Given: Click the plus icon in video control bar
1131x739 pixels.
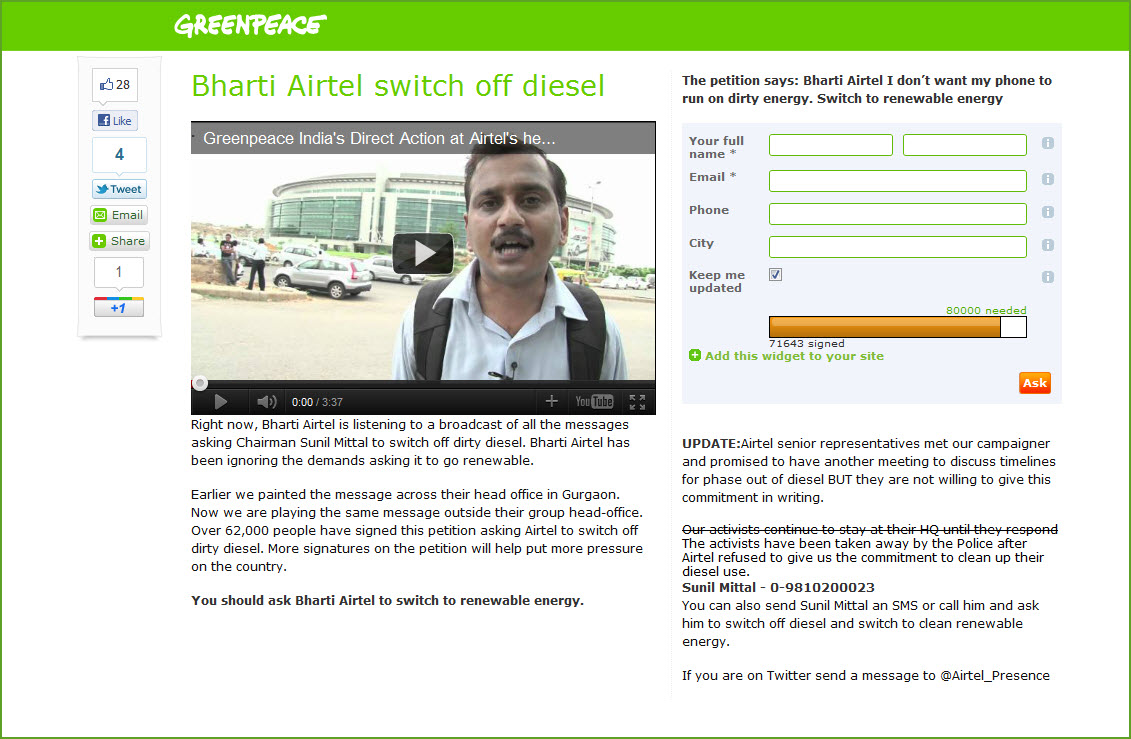Looking at the screenshot, I should pos(551,402).
